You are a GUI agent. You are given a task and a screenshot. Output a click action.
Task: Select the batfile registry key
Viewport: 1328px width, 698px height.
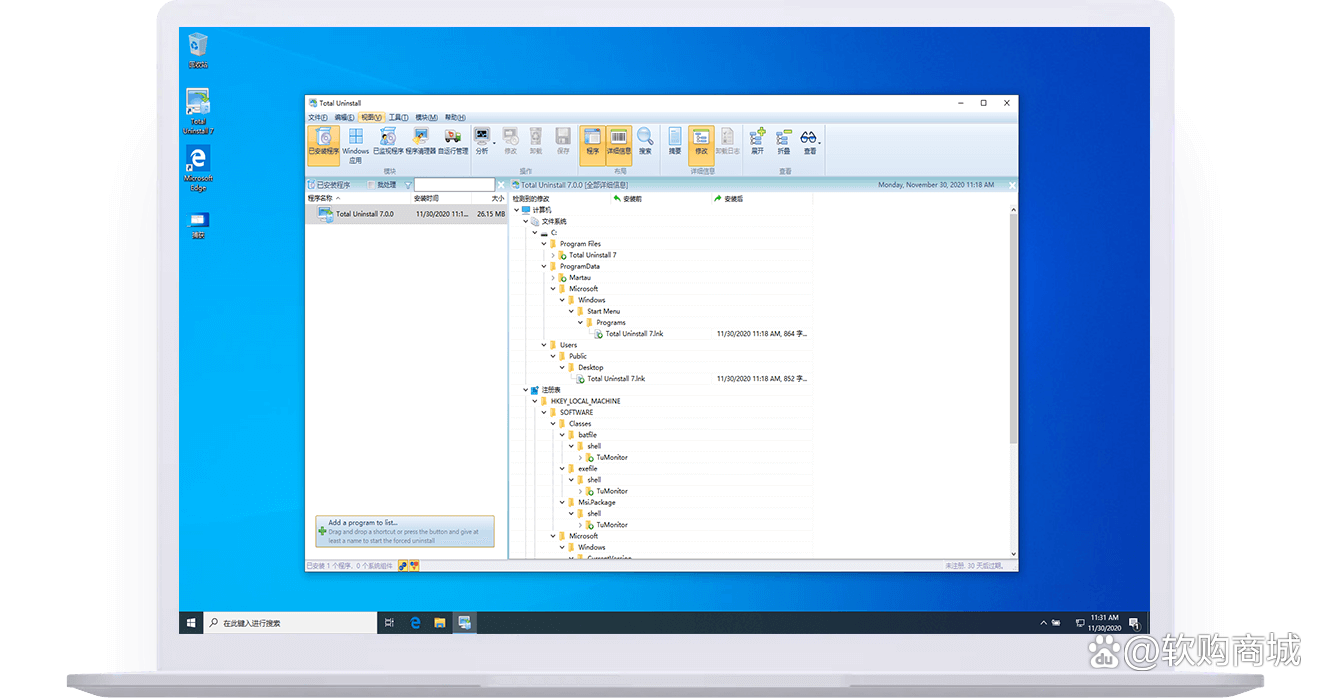pos(587,435)
